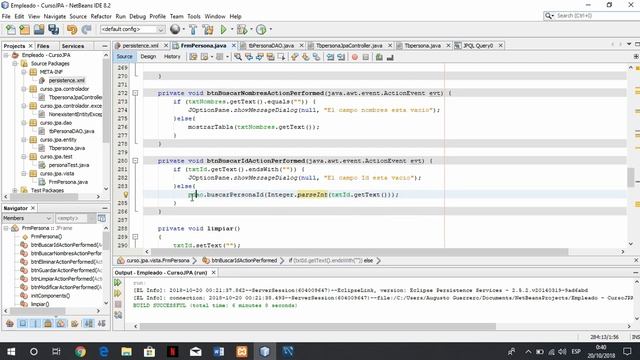This screenshot has height=360, width=640.
Task: Switch to the persistence.xml editor tab
Action: point(140,46)
